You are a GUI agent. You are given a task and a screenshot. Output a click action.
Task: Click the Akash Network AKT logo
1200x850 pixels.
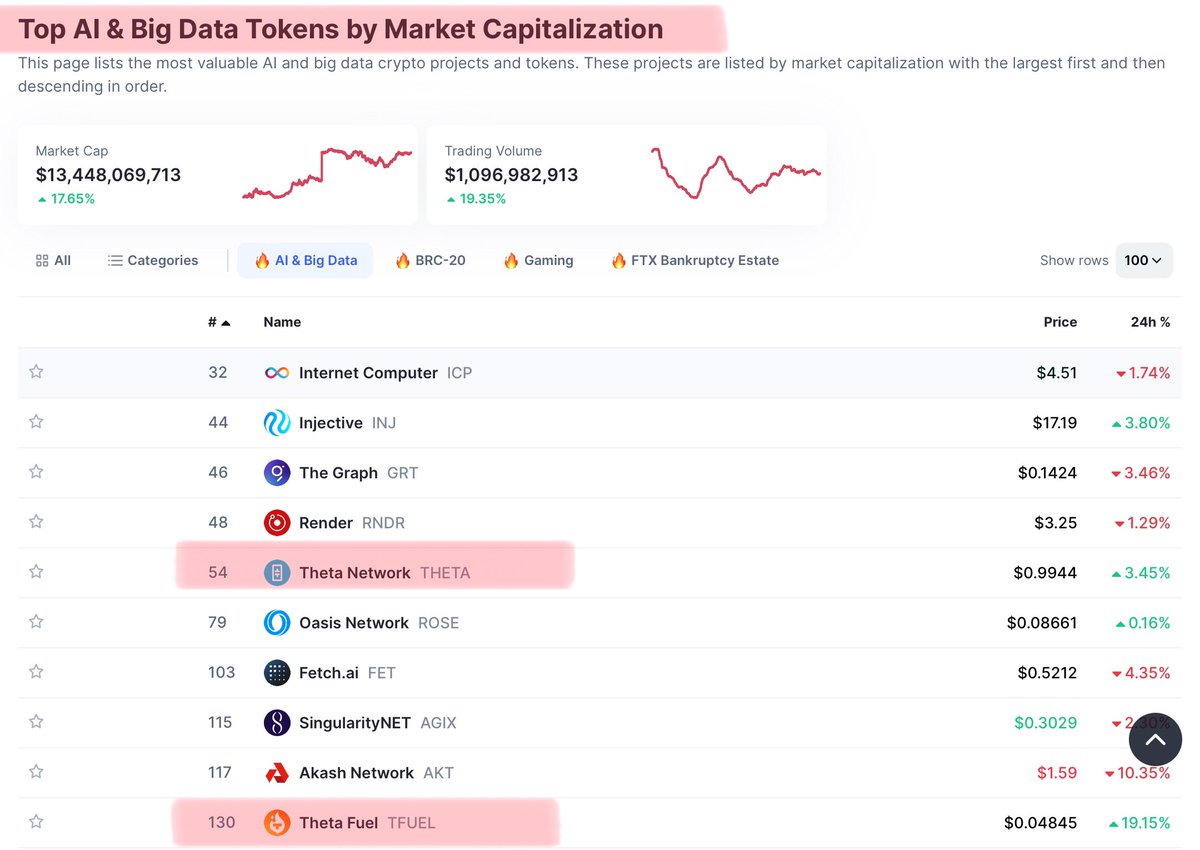pos(276,772)
